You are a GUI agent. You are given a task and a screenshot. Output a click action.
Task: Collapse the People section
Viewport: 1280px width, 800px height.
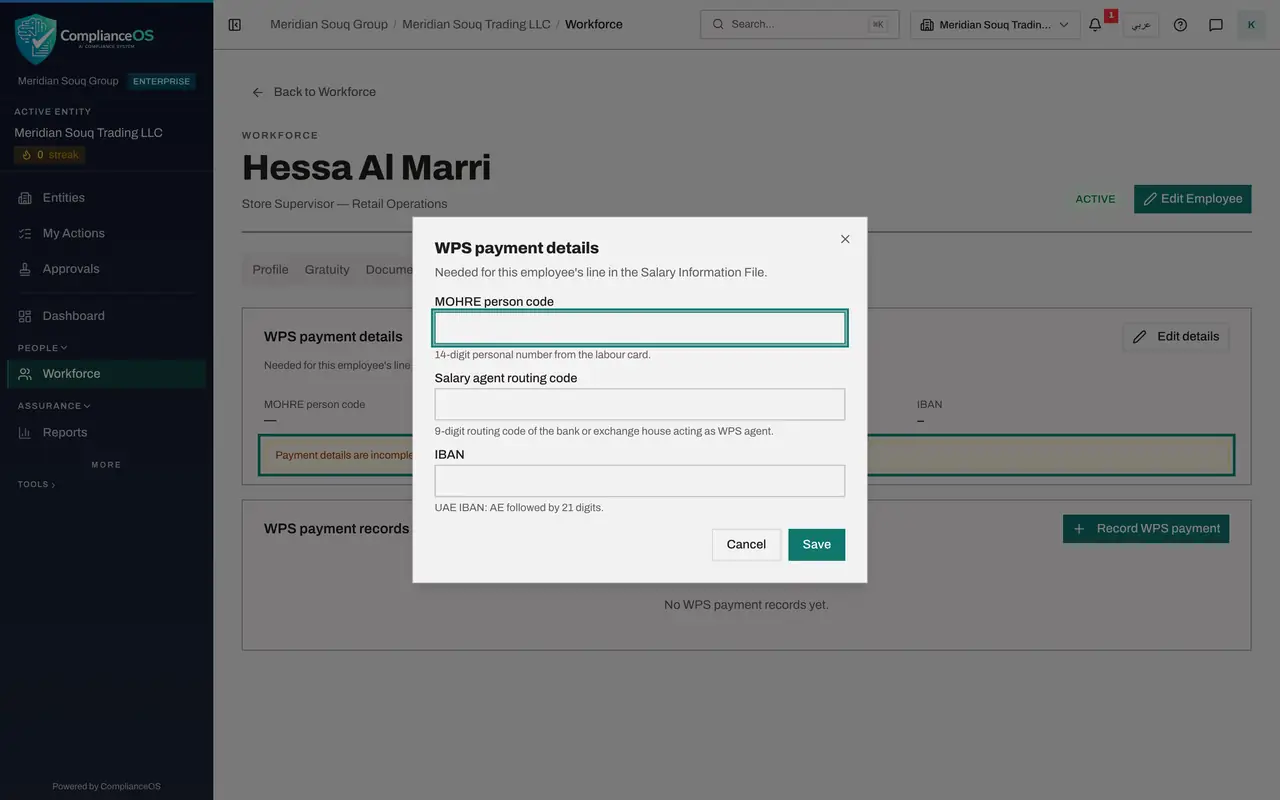tap(43, 348)
